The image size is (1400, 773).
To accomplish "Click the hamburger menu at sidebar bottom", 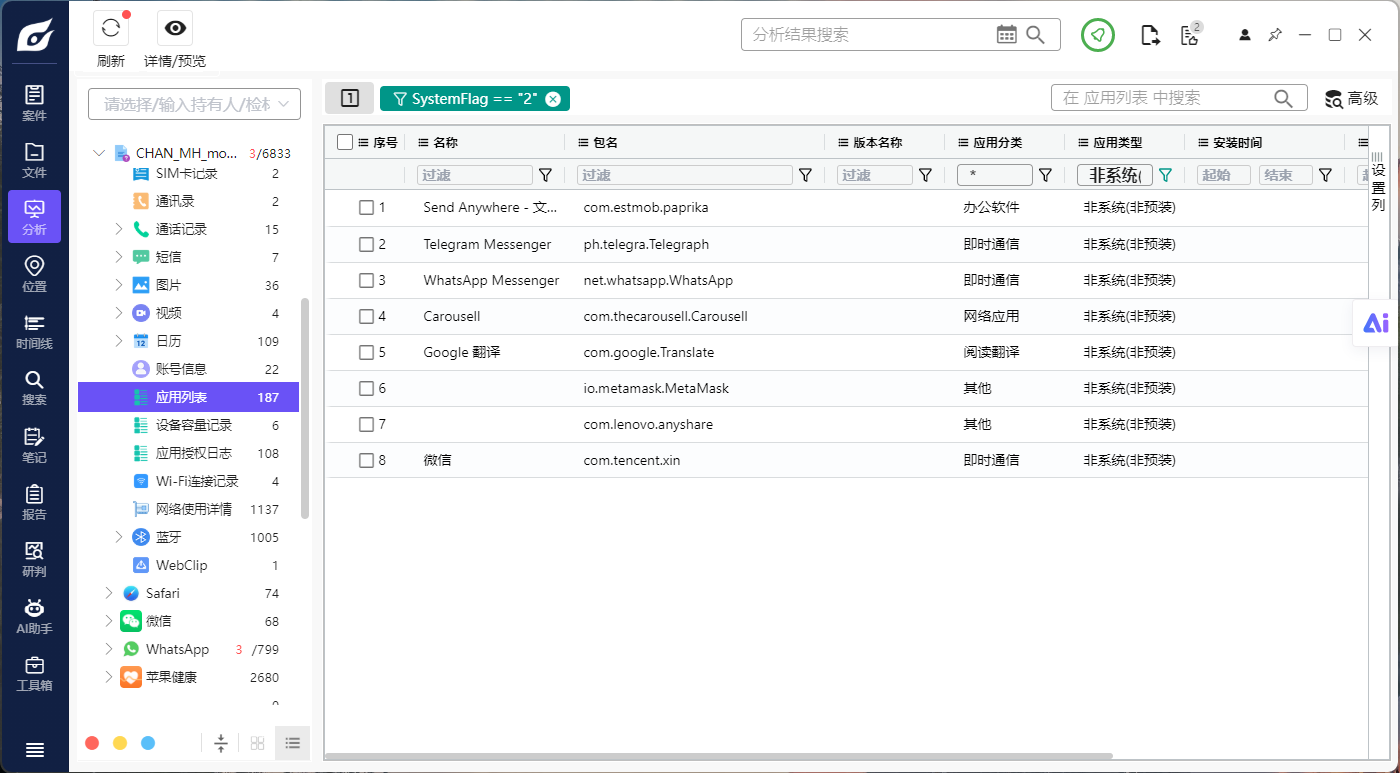I will click(x=34, y=750).
